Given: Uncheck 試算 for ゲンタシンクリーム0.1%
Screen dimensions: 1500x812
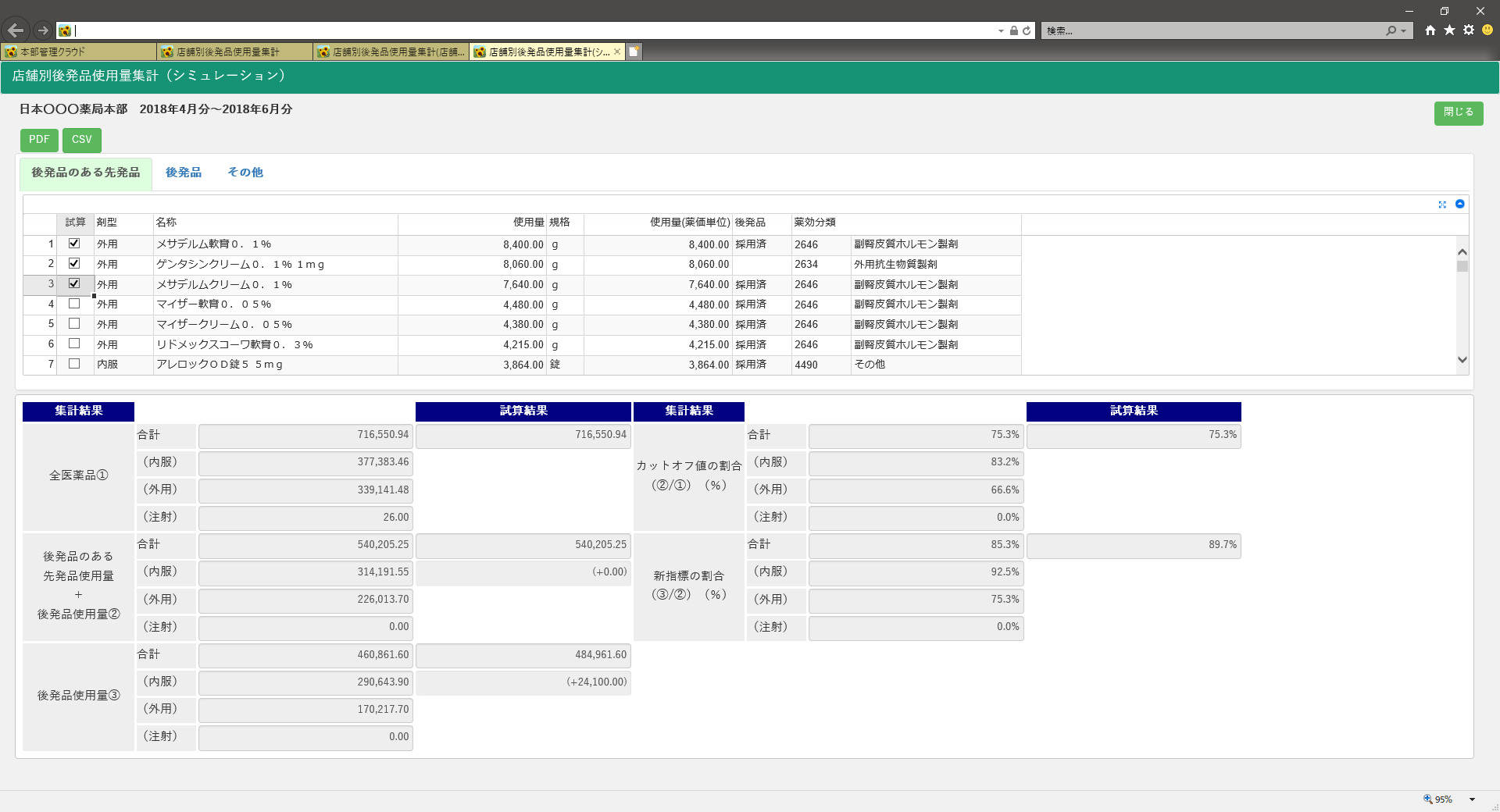Looking at the screenshot, I should pos(74,263).
